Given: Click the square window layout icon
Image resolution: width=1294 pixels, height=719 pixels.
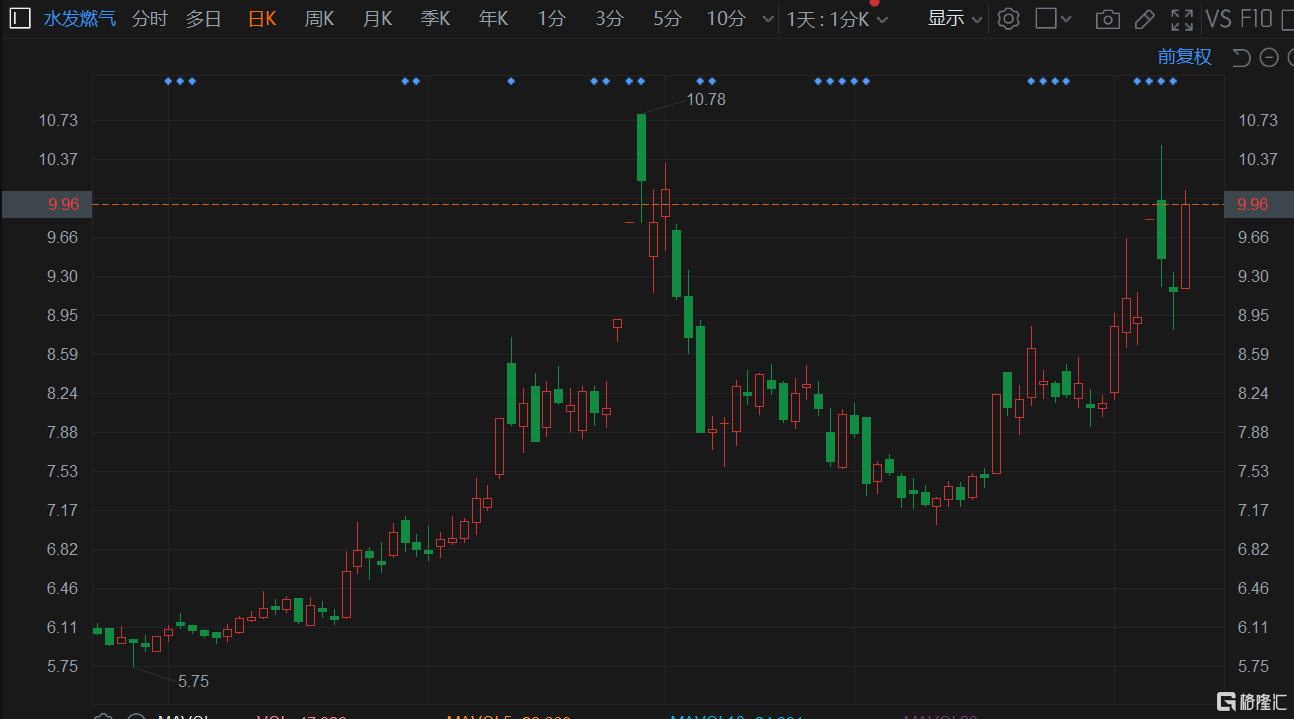Looking at the screenshot, I should pyautogui.click(x=1045, y=18).
